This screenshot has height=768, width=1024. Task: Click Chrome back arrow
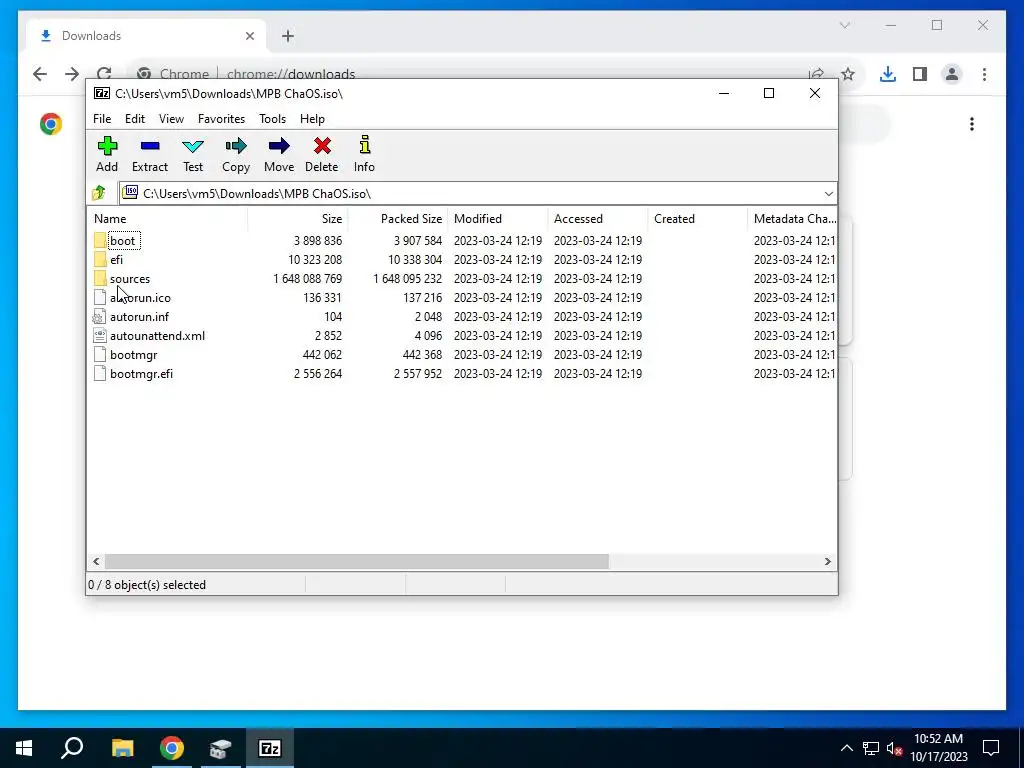40,74
